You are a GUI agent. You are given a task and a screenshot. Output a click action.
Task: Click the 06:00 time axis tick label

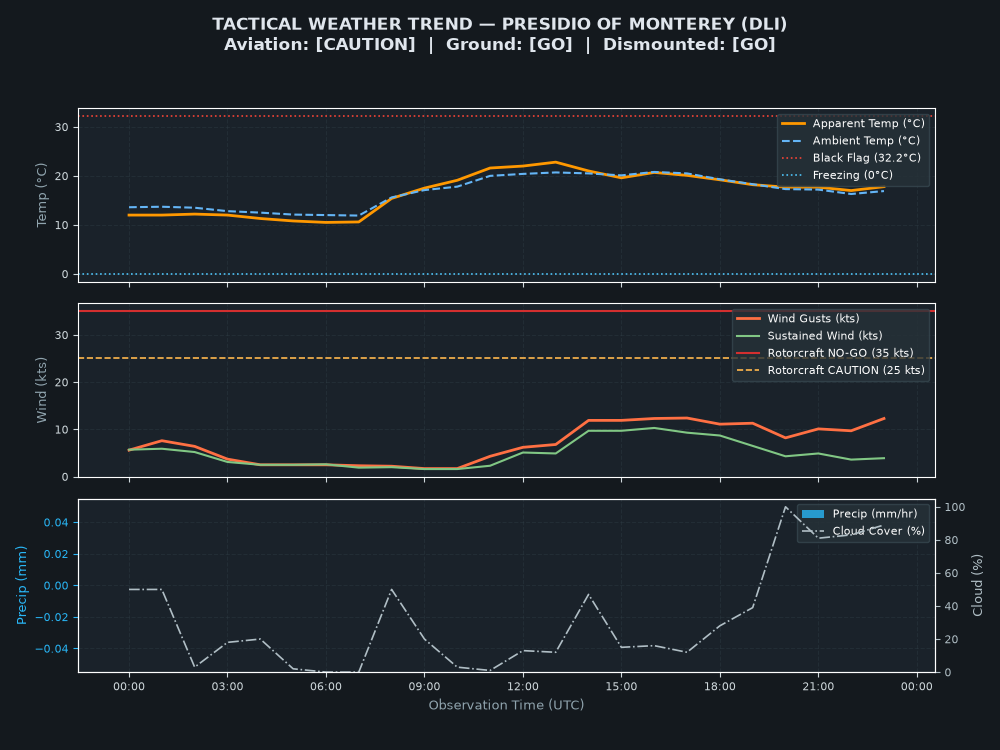[x=326, y=687]
